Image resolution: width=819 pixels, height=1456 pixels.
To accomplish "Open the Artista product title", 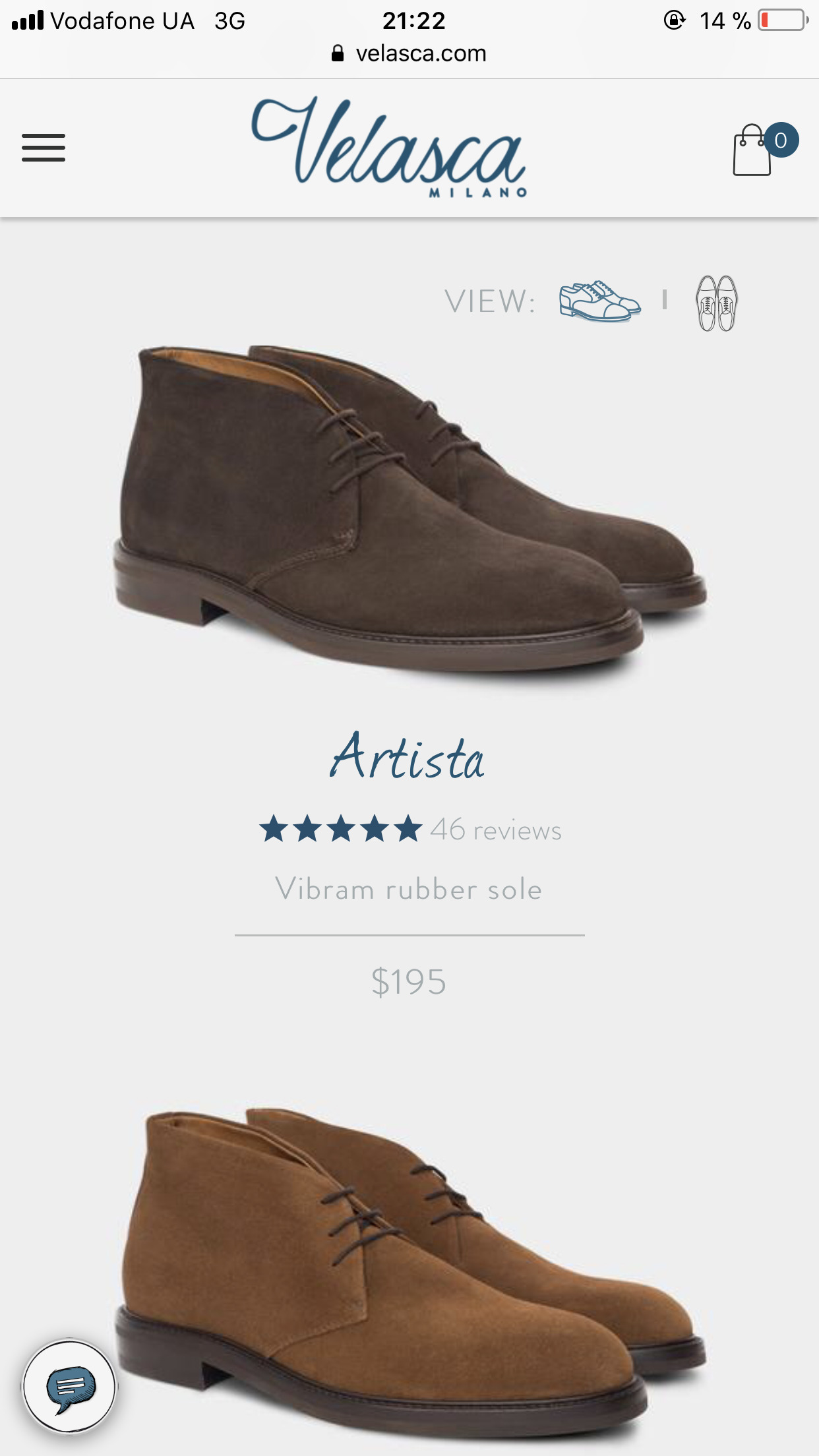I will tap(408, 757).
